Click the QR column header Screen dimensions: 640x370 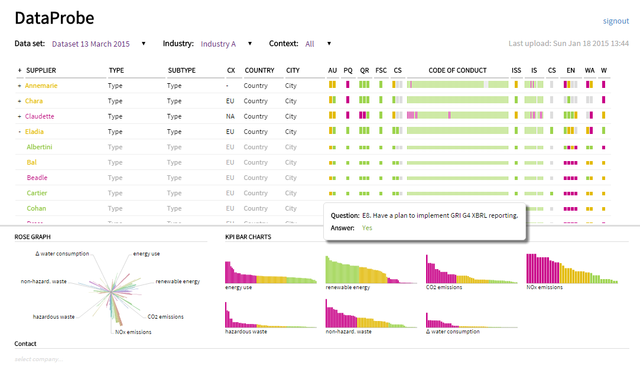[364, 70]
